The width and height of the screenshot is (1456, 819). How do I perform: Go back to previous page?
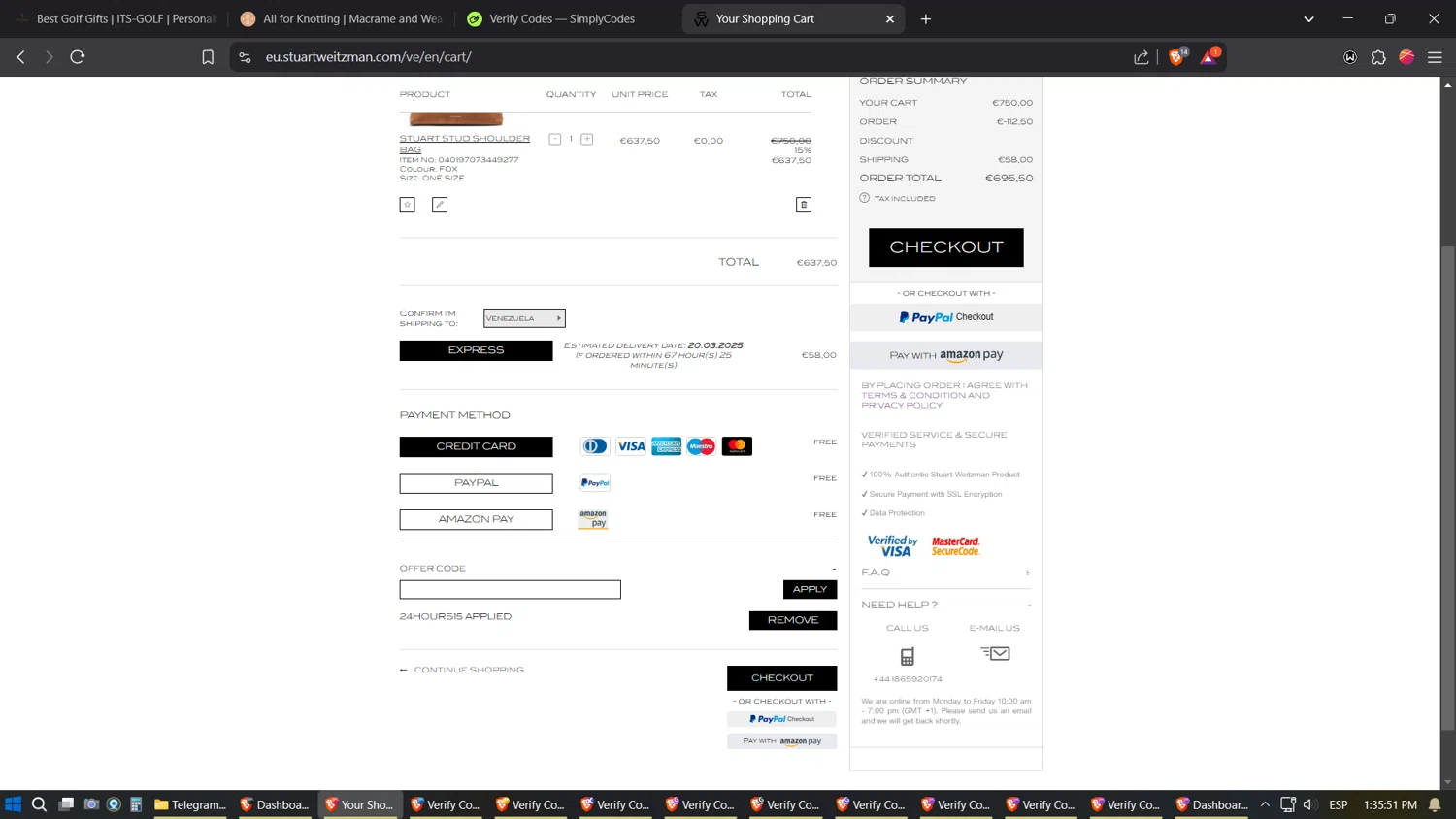click(21, 57)
